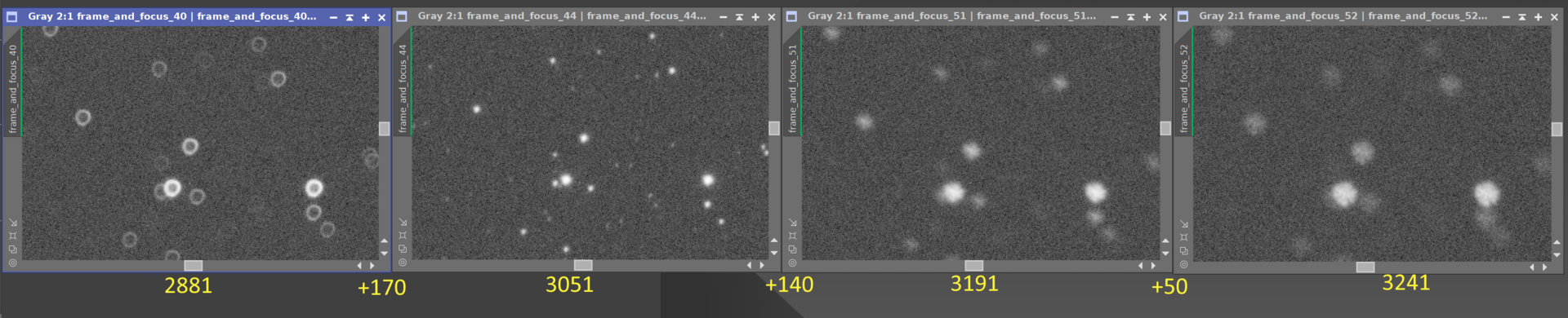Click the scroll-right arrow in frame_and_focus_52

click(1545, 267)
